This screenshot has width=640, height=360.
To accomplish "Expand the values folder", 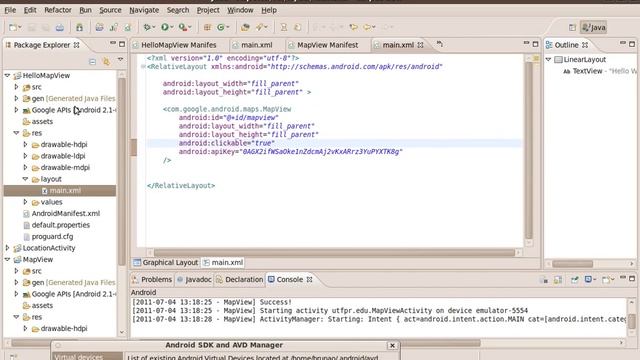I will [x=25, y=202].
